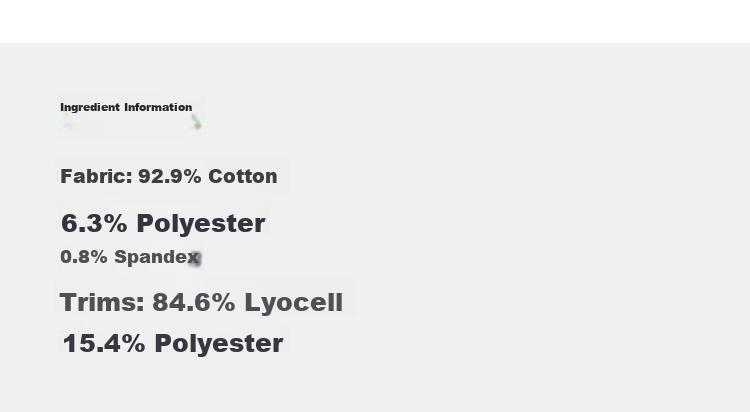This screenshot has height=412, width=750.
Task: Click the small dark mark below Information
Action: 197,122
